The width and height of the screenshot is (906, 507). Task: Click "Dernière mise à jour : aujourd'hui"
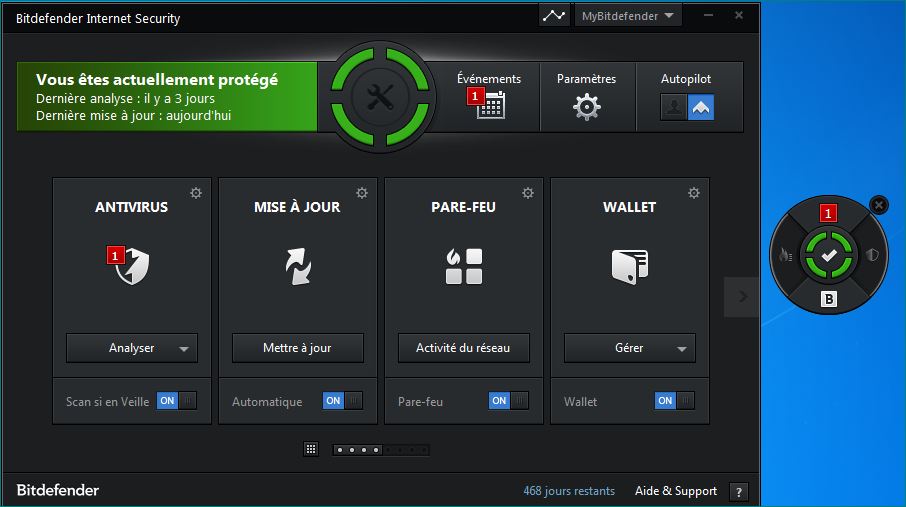click(133, 116)
